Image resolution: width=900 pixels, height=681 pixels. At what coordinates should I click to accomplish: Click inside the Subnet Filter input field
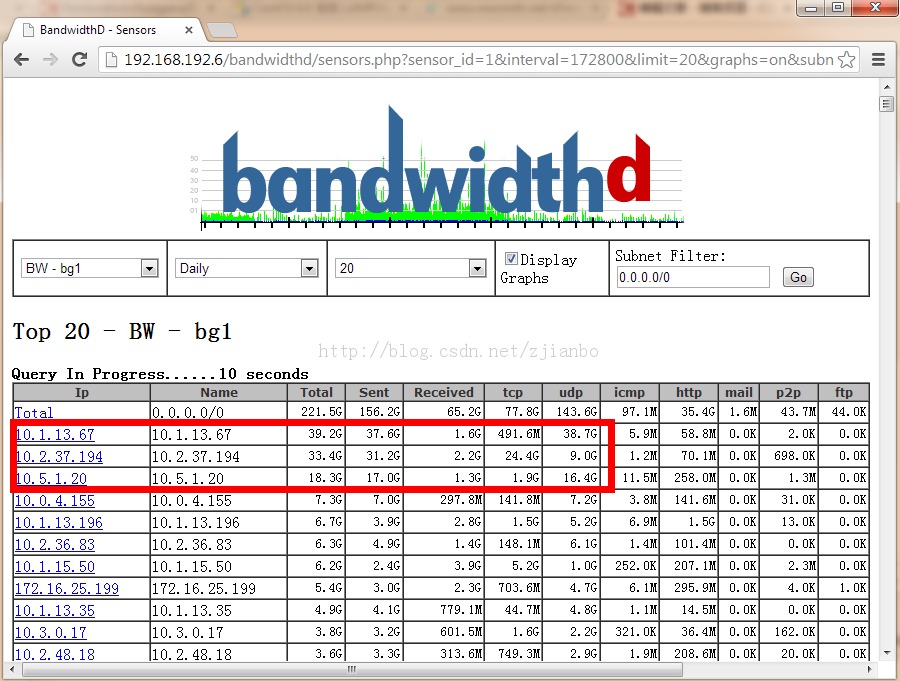click(692, 276)
